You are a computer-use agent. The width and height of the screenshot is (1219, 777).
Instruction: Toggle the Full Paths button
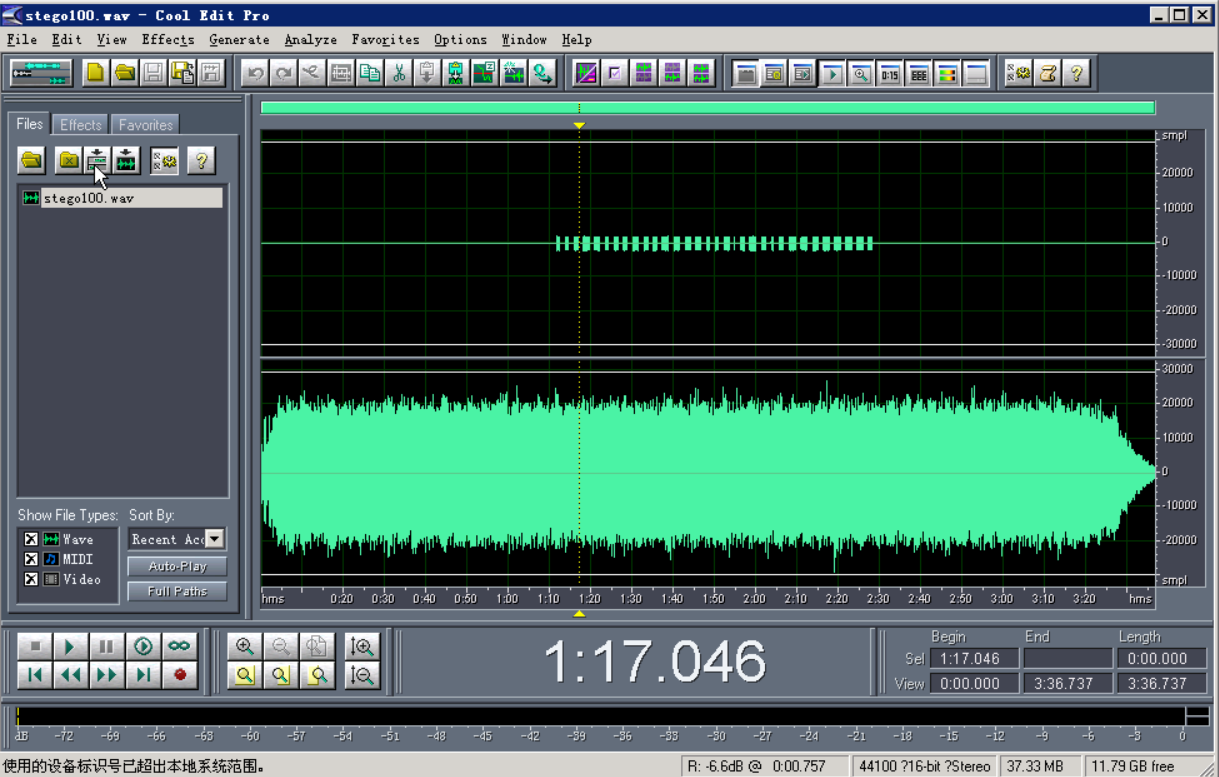coord(177,591)
